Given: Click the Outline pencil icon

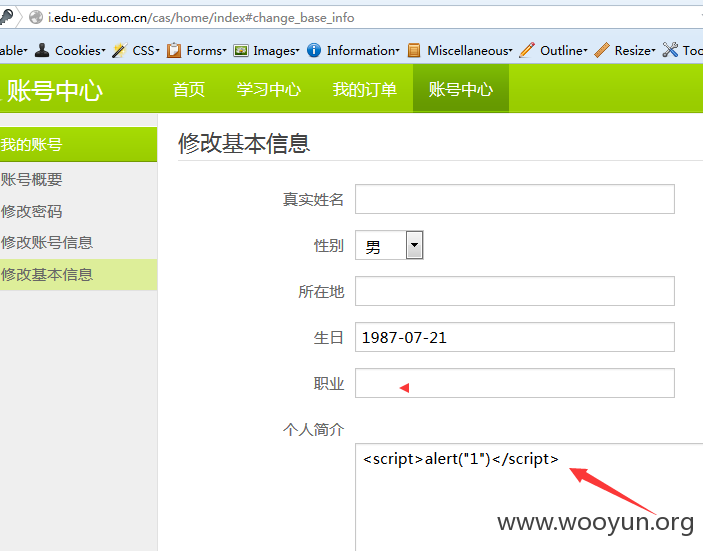Looking at the screenshot, I should (x=527, y=50).
